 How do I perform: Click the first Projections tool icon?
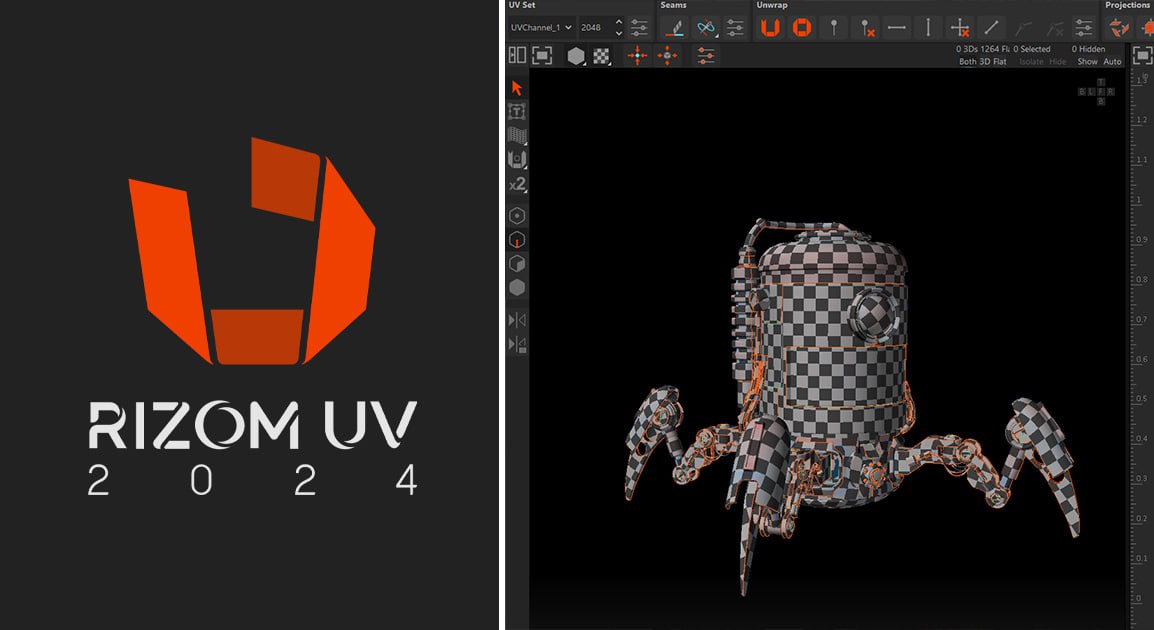coord(1119,28)
